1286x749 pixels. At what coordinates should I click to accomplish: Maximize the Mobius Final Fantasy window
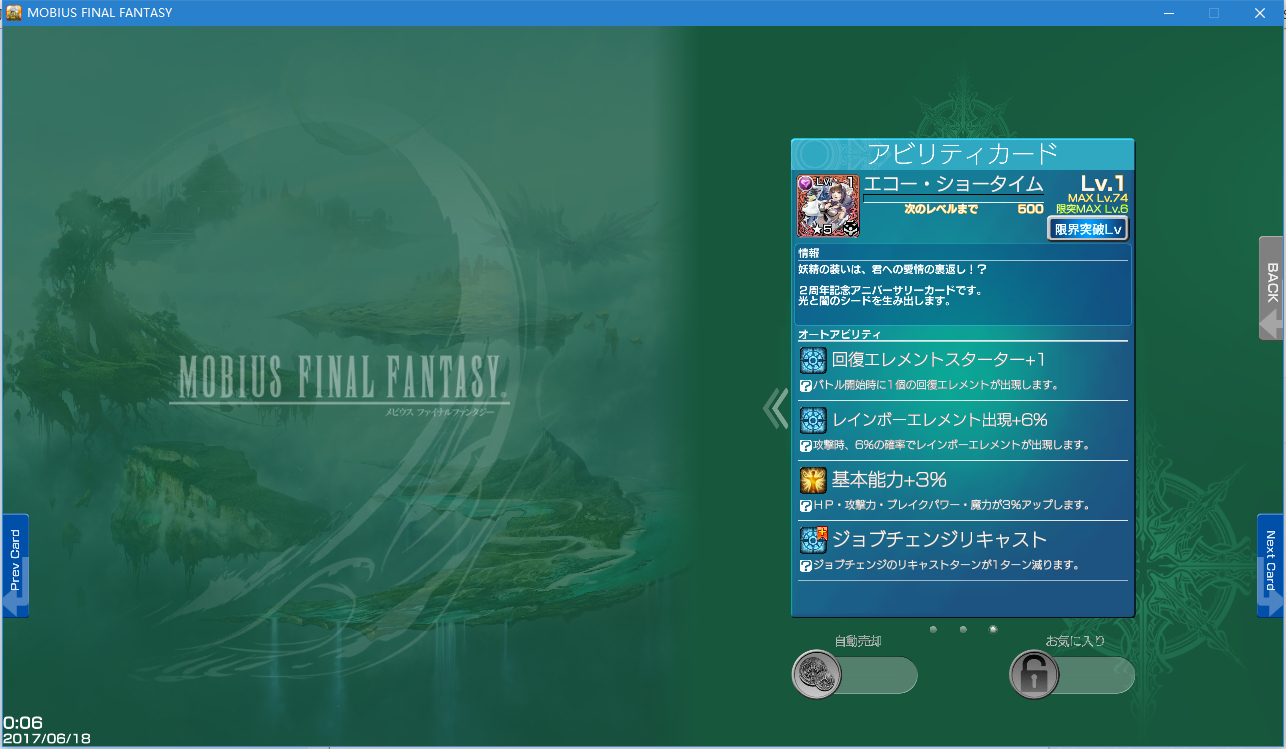[x=1214, y=13]
